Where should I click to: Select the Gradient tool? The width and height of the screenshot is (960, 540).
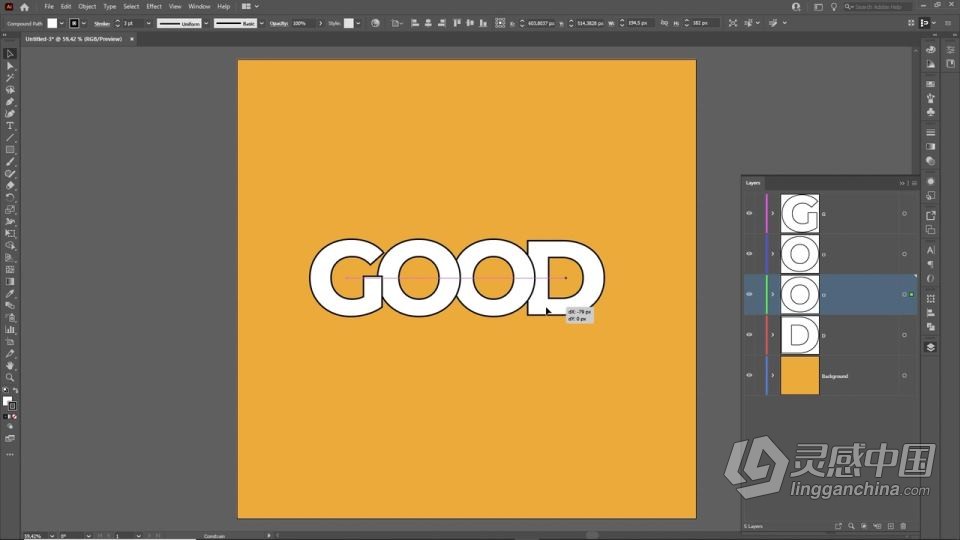tap(10, 282)
